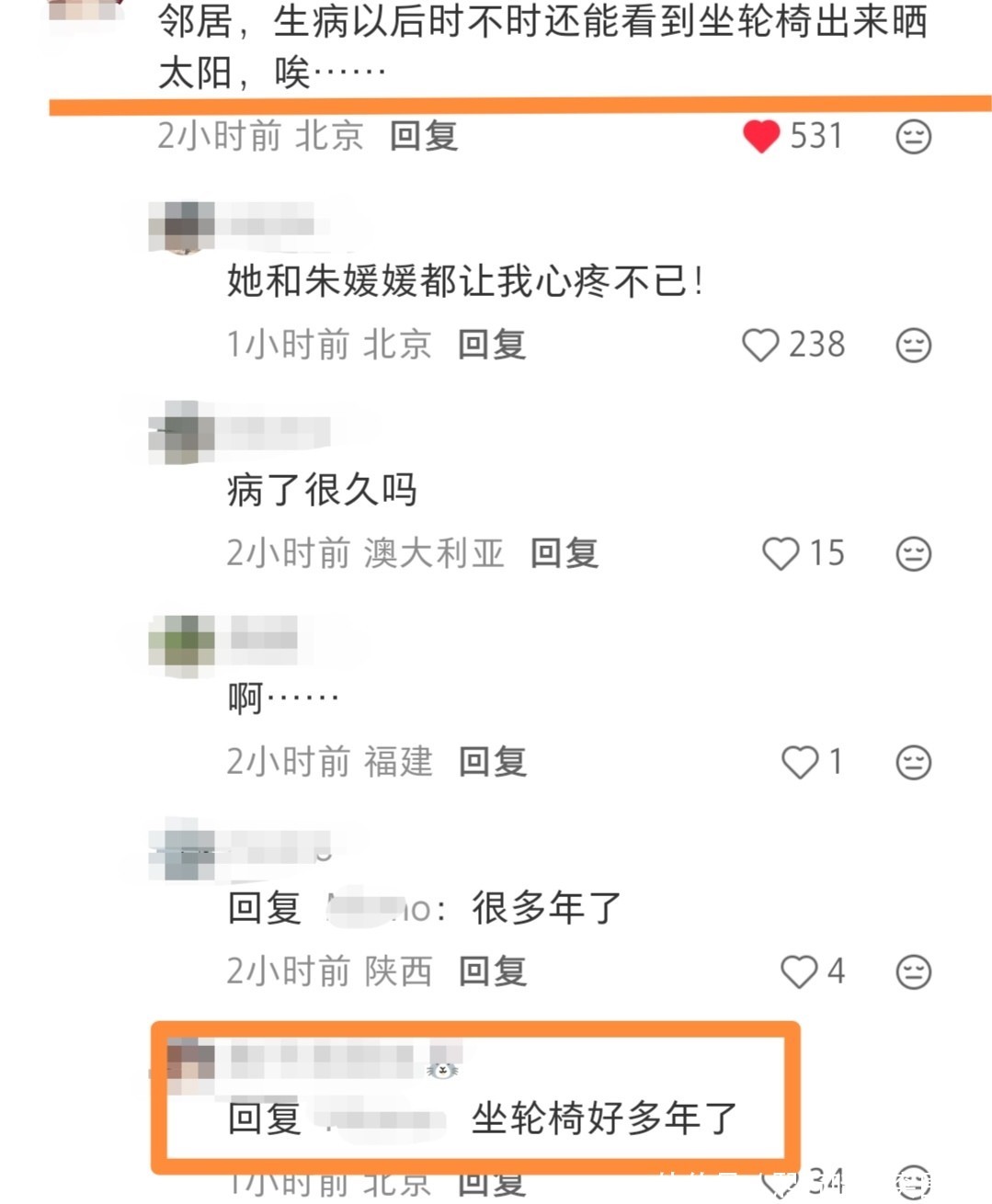
Task: Tap dislike face beside the 238-like comment
Action: coord(913,346)
